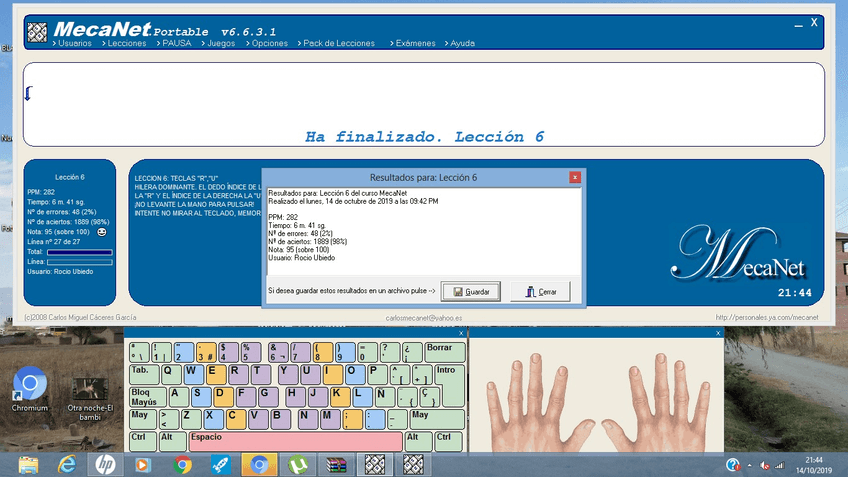Viewport: 848px width, 477px height.
Task: Open the network signal tray icon
Action: click(x=779, y=466)
